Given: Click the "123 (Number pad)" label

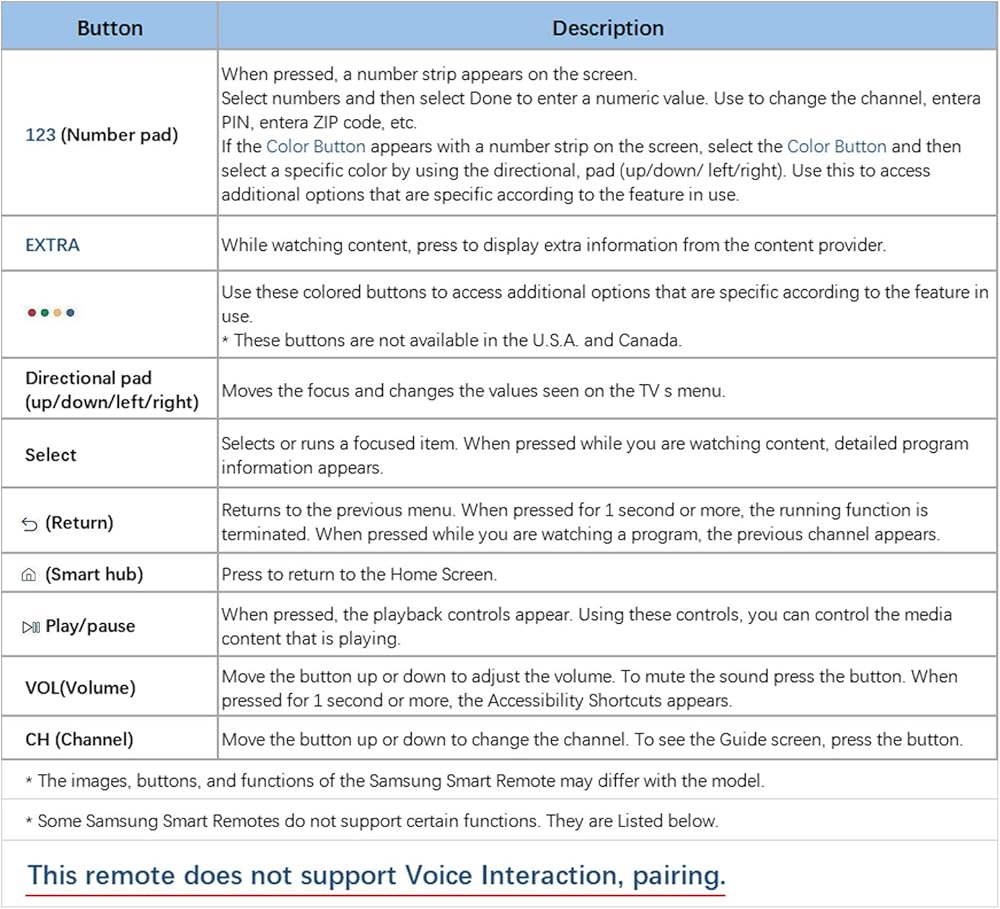Looking at the screenshot, I should tap(101, 133).
